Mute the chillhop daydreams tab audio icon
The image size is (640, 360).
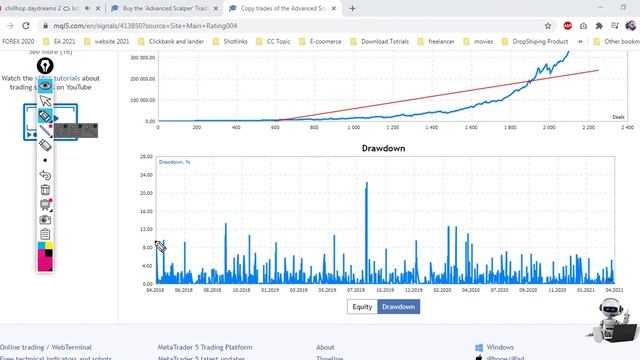(x=87, y=8)
